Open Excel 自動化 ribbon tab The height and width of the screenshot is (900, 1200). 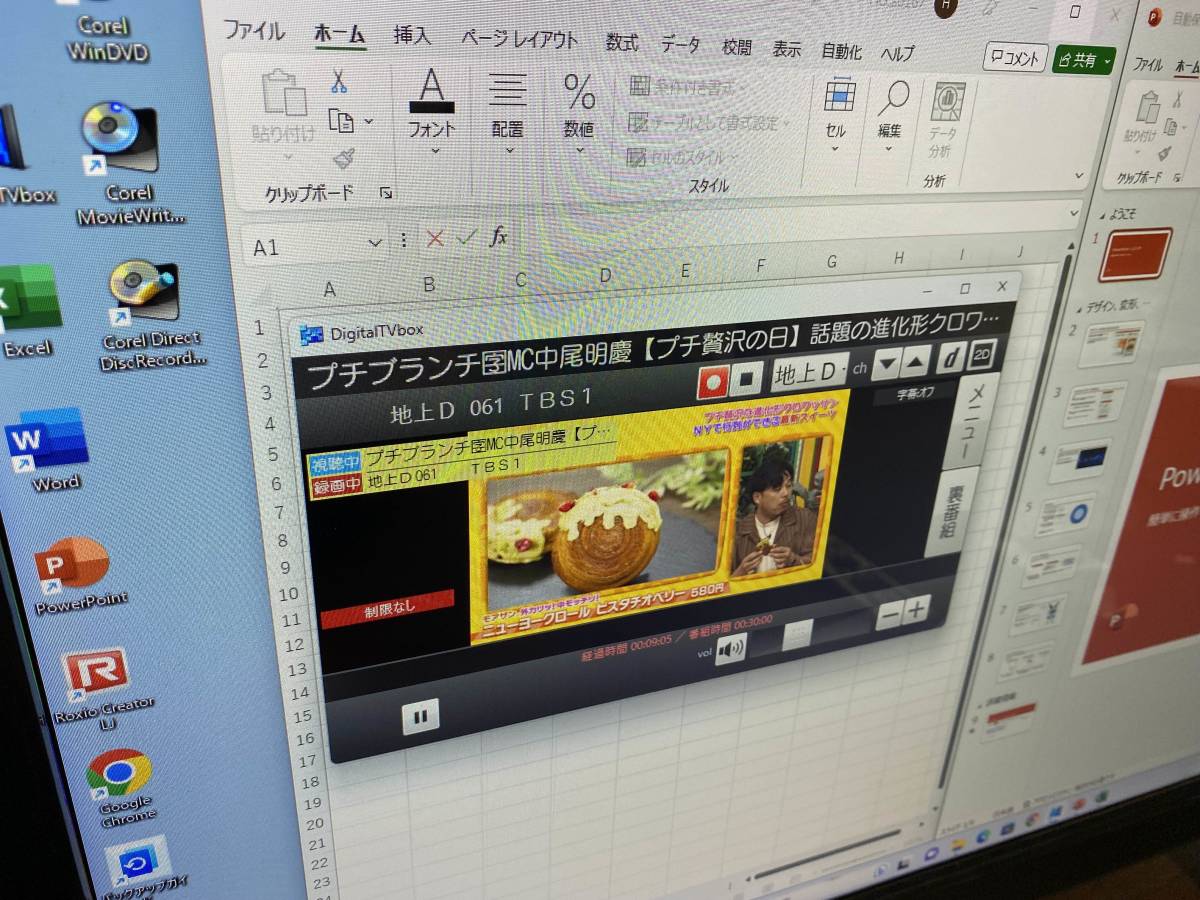(842, 51)
